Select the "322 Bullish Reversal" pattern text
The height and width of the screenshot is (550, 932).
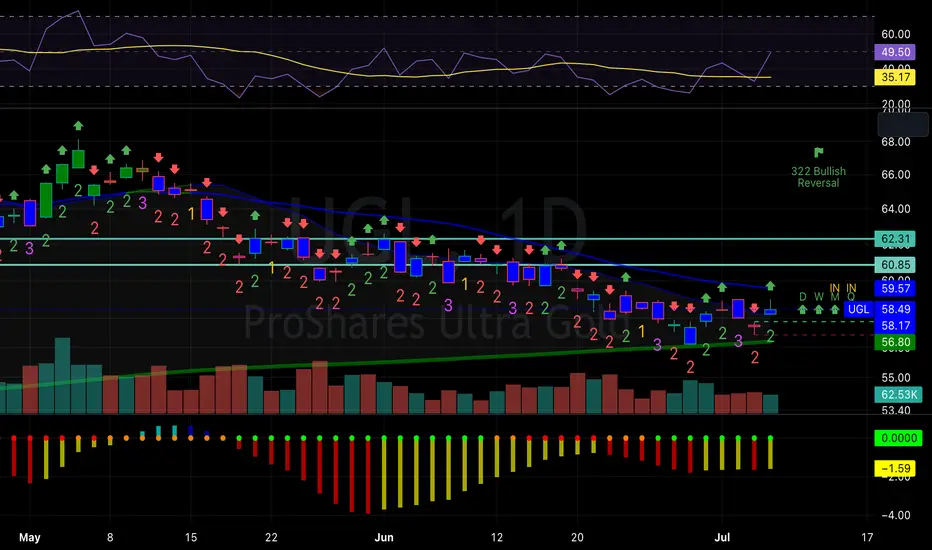click(x=818, y=177)
